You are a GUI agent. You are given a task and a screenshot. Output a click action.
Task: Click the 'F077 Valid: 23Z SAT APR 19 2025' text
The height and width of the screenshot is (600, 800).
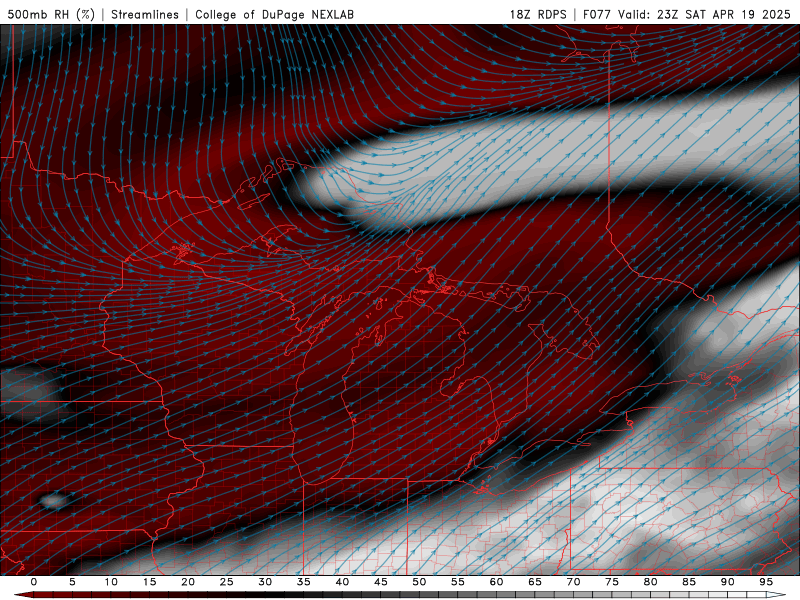point(687,14)
